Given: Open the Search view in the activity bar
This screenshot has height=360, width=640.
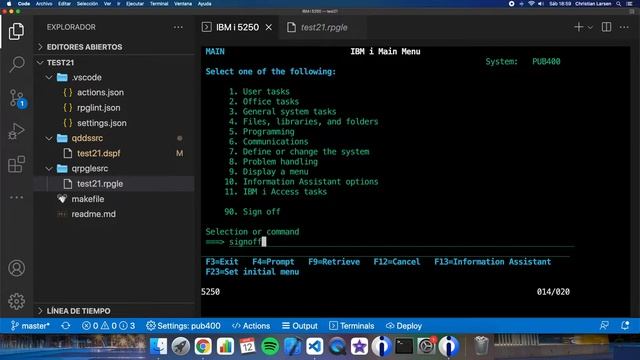Looking at the screenshot, I should pos(16,64).
